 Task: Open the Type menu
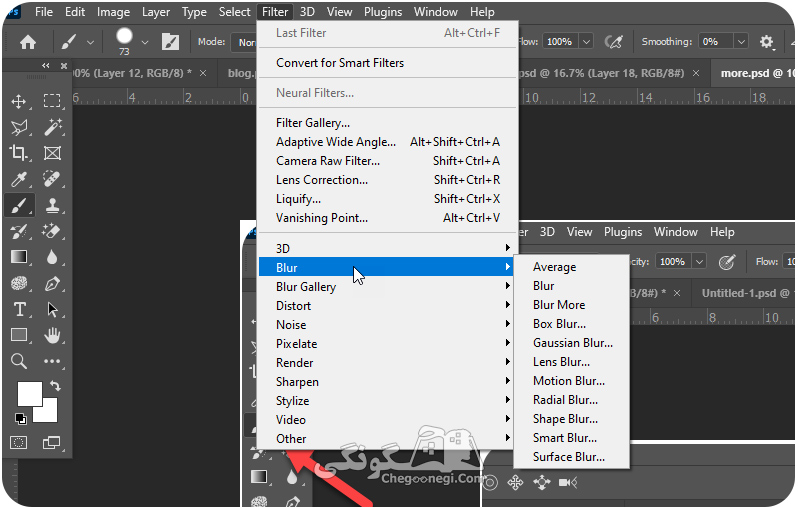[x=194, y=12]
